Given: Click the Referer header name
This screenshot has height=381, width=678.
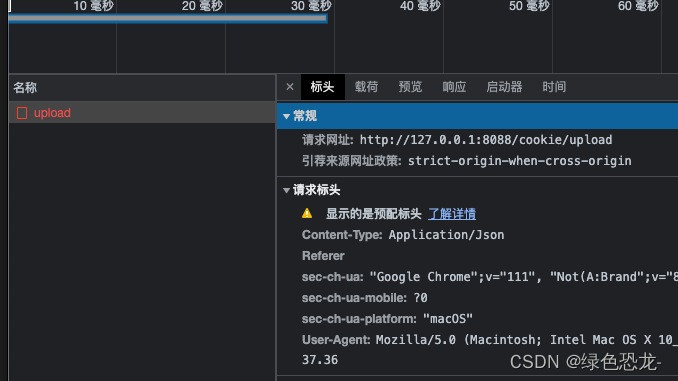Looking at the screenshot, I should [323, 256].
